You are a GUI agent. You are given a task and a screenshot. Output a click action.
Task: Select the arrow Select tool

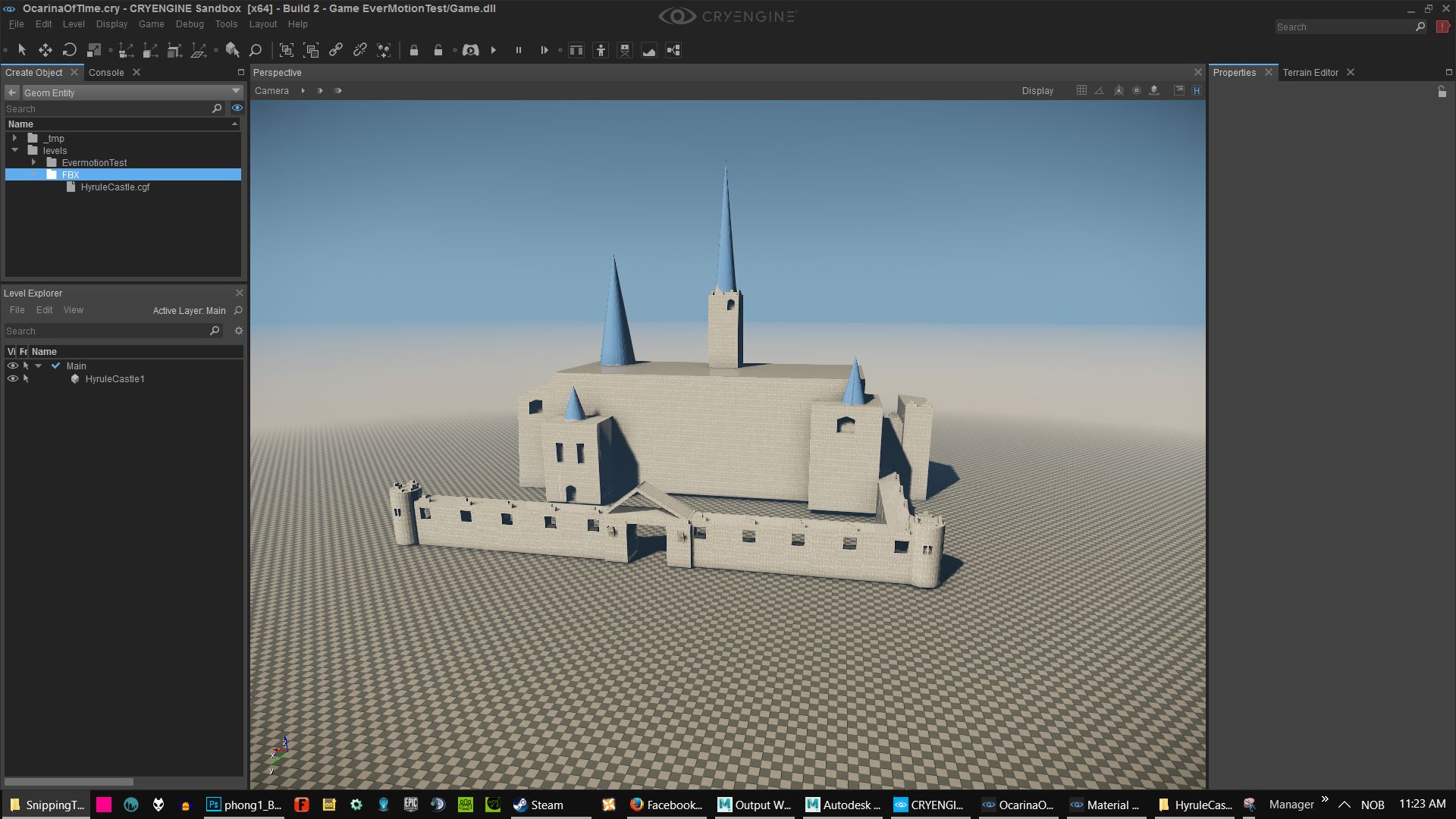pyautogui.click(x=21, y=50)
